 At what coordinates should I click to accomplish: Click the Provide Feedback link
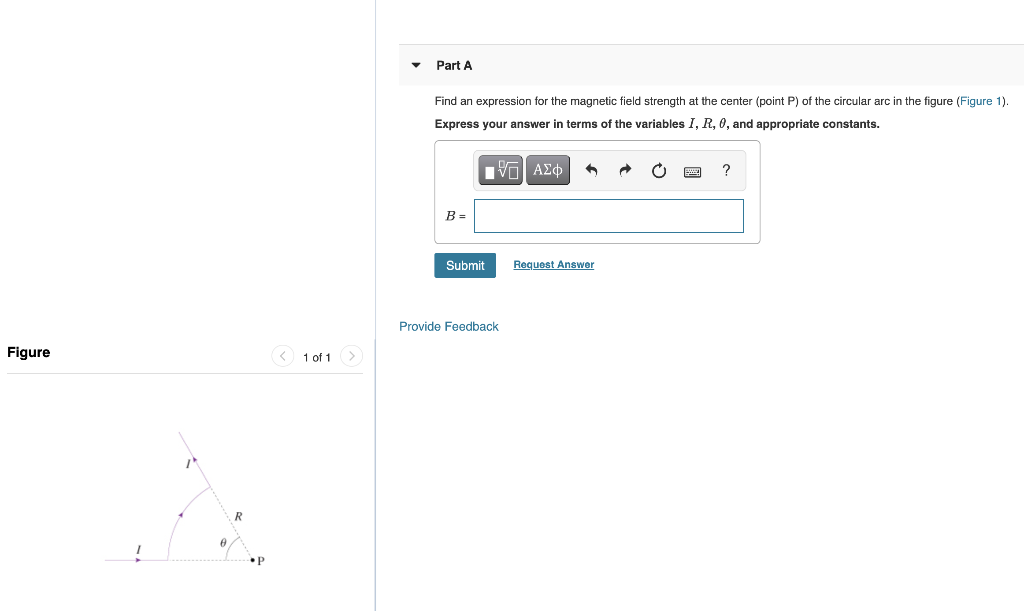click(x=448, y=326)
